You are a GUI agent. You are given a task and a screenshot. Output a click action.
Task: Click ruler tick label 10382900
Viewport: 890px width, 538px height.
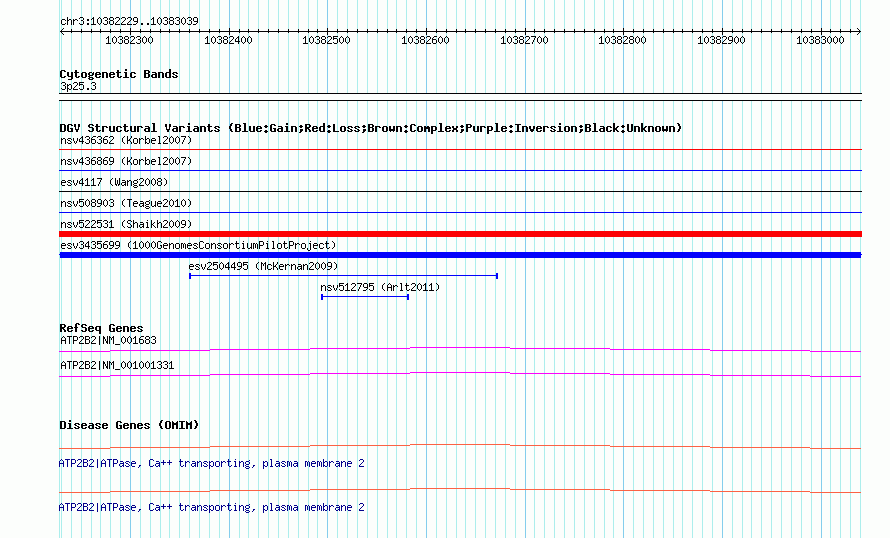pyautogui.click(x=721, y=40)
